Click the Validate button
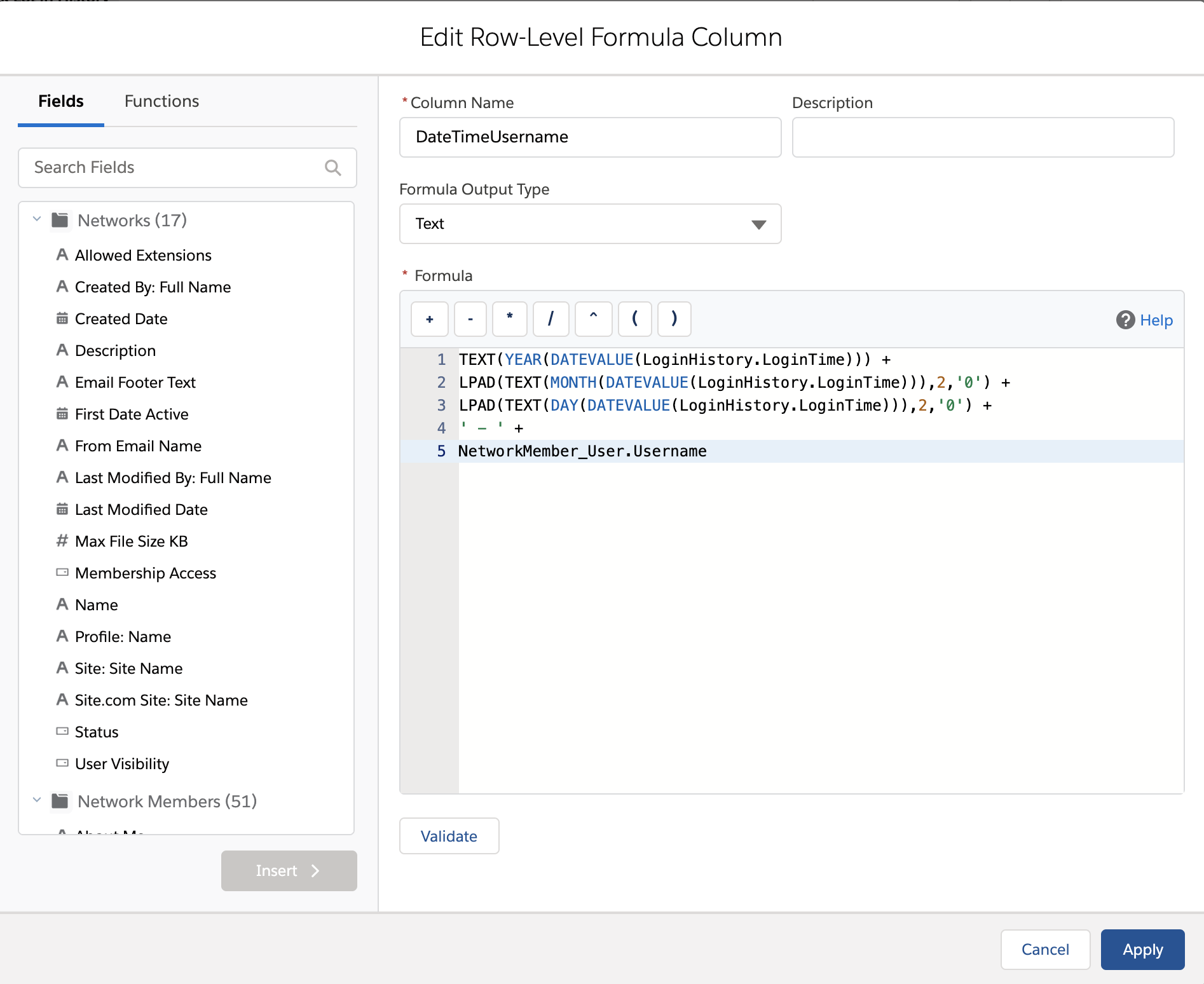 [449, 837]
